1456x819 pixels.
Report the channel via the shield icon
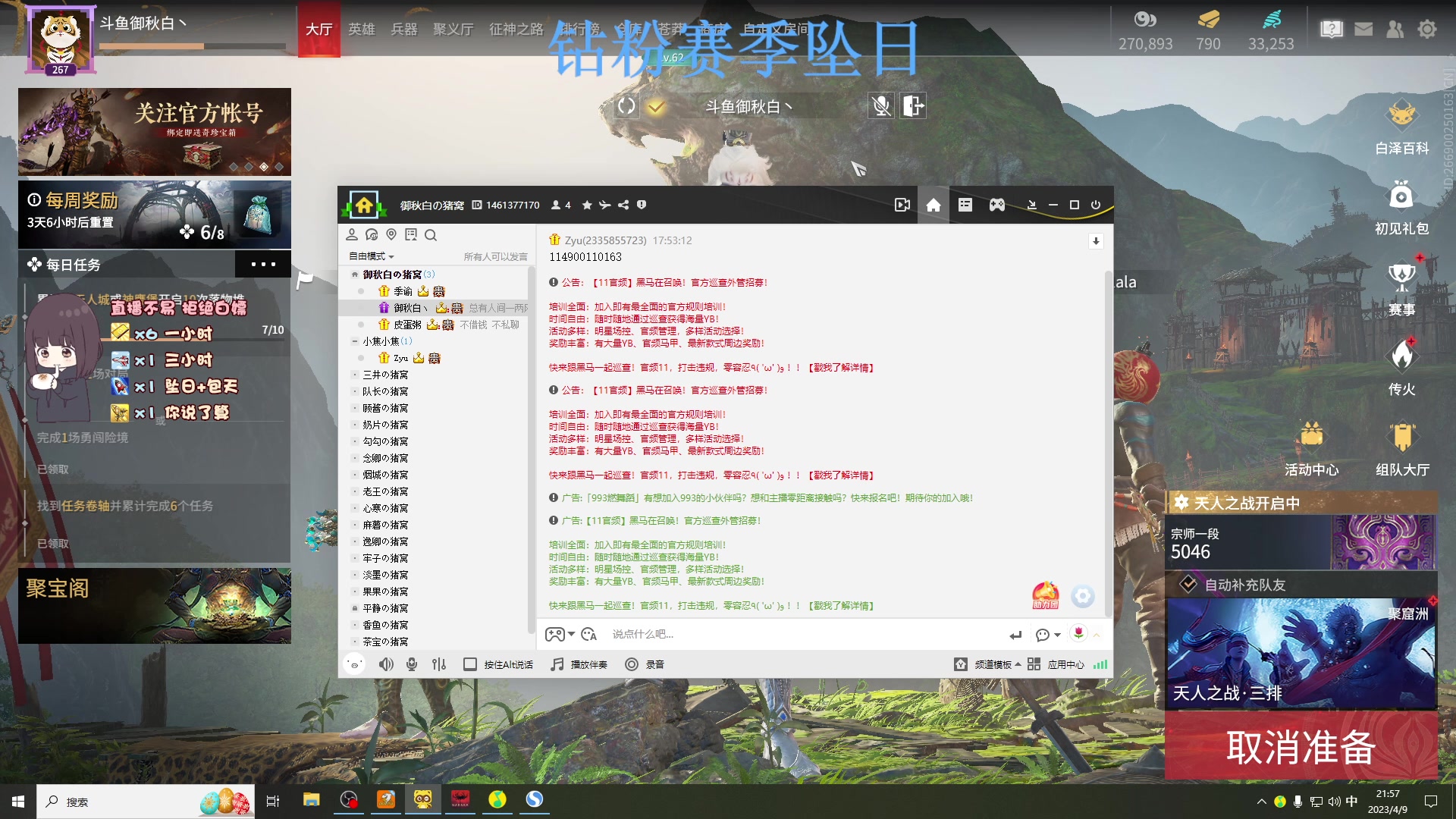pyautogui.click(x=642, y=205)
